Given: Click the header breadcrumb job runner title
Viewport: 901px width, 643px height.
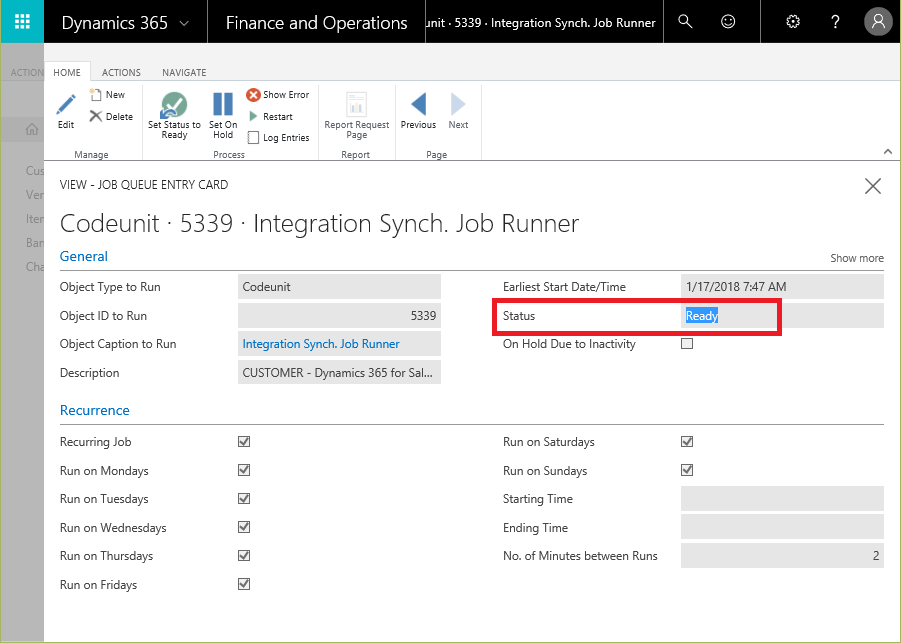Looking at the screenshot, I should (x=541, y=23).
